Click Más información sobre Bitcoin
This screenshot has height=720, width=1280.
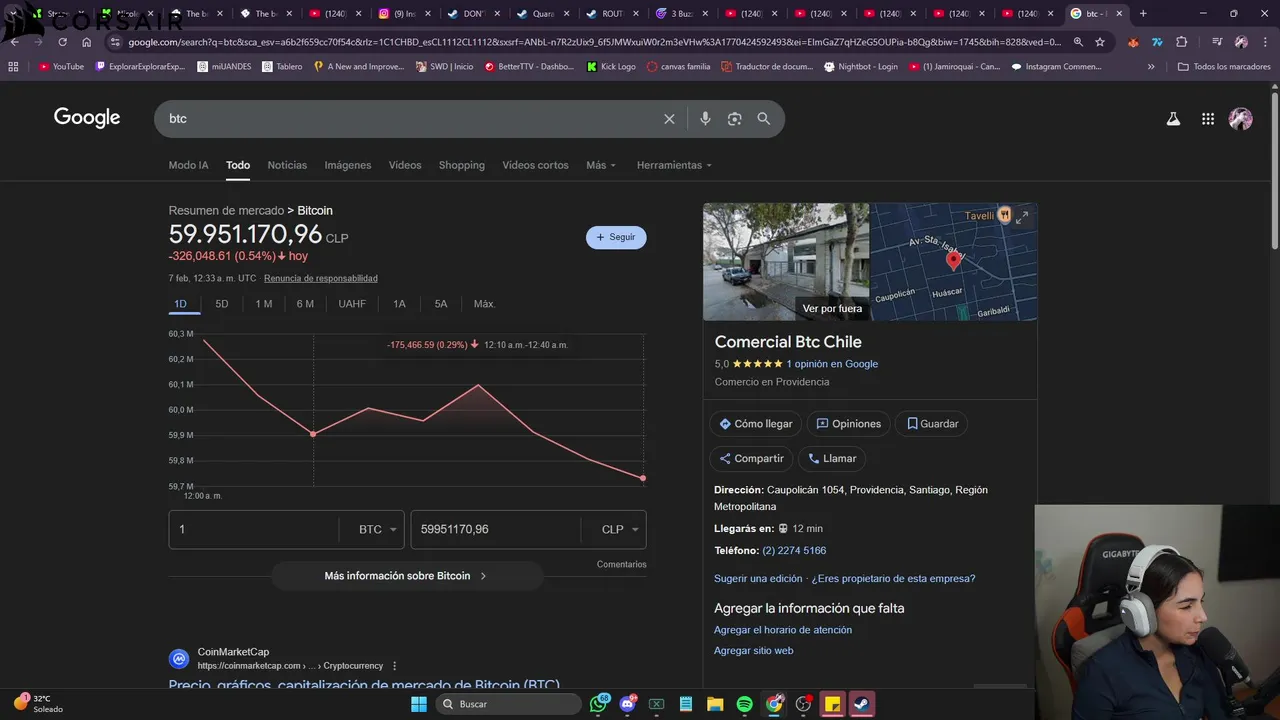point(406,576)
